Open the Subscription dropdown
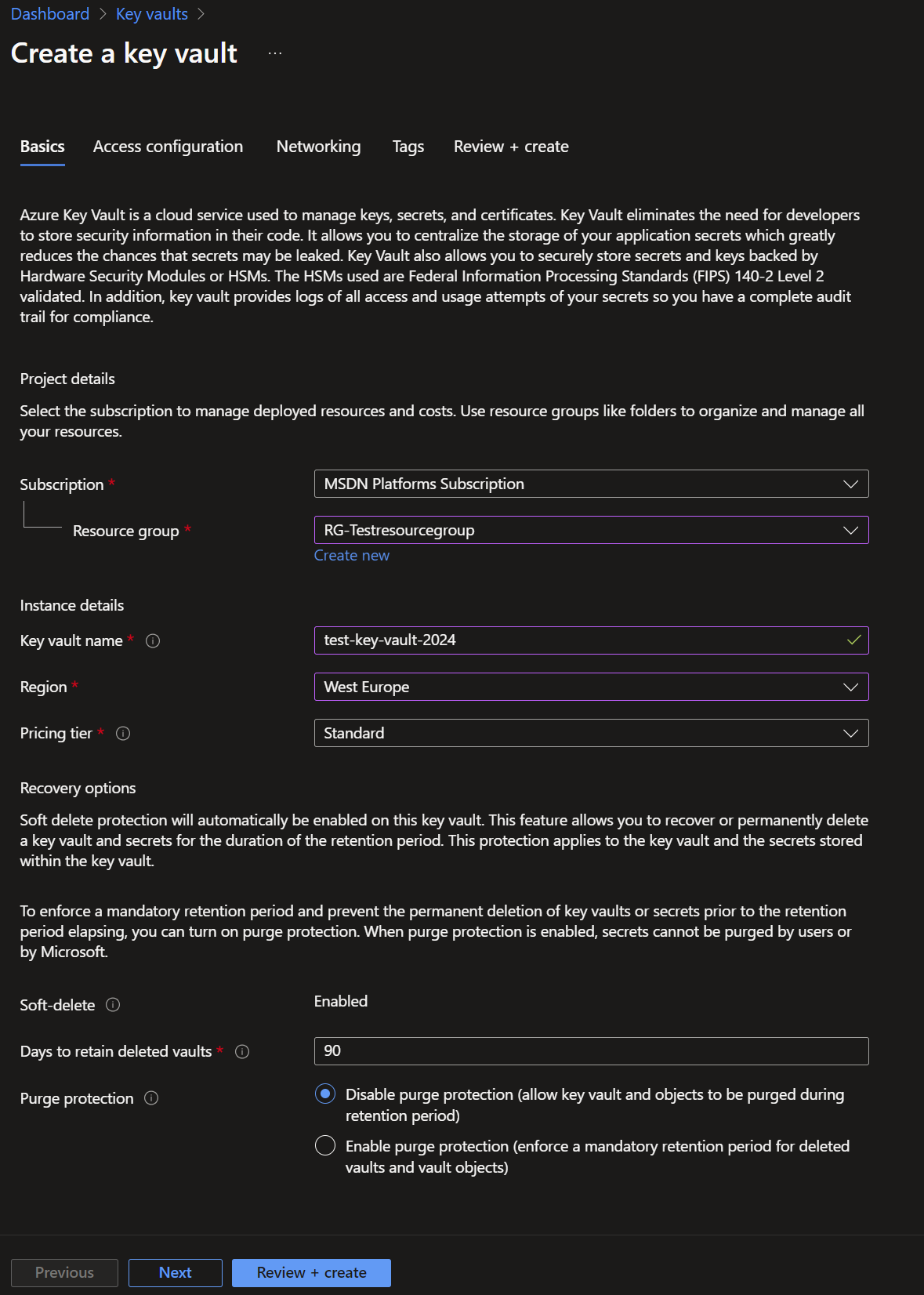The width and height of the screenshot is (924, 1295). pyautogui.click(x=591, y=484)
